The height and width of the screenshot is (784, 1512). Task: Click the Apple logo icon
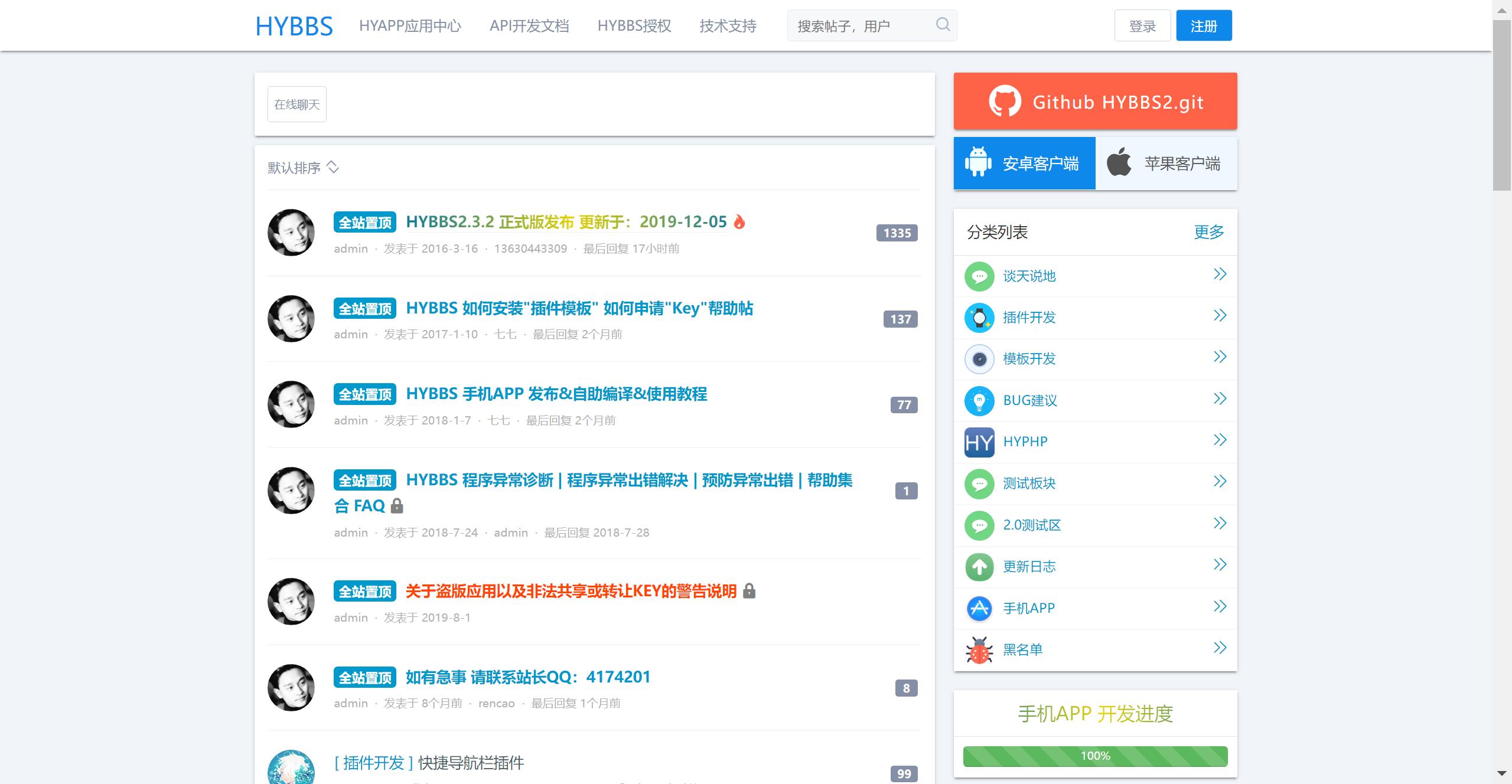click(x=1119, y=162)
